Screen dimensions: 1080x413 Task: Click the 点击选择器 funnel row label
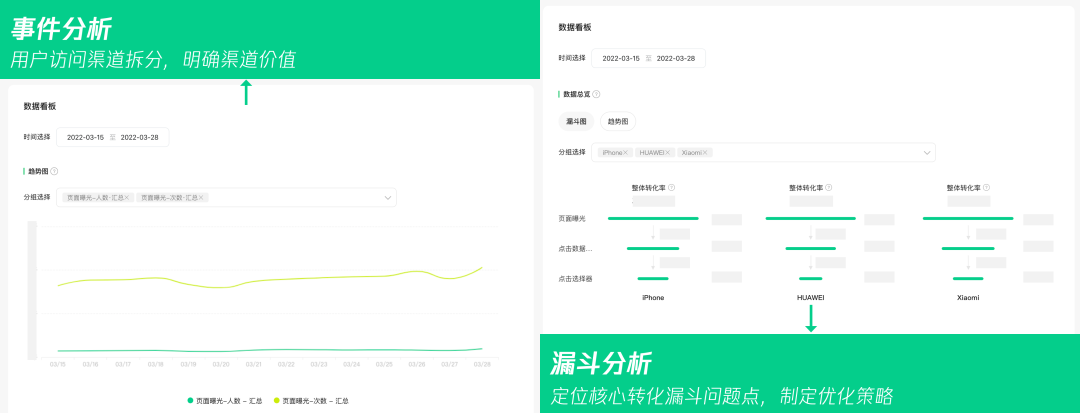click(x=575, y=279)
